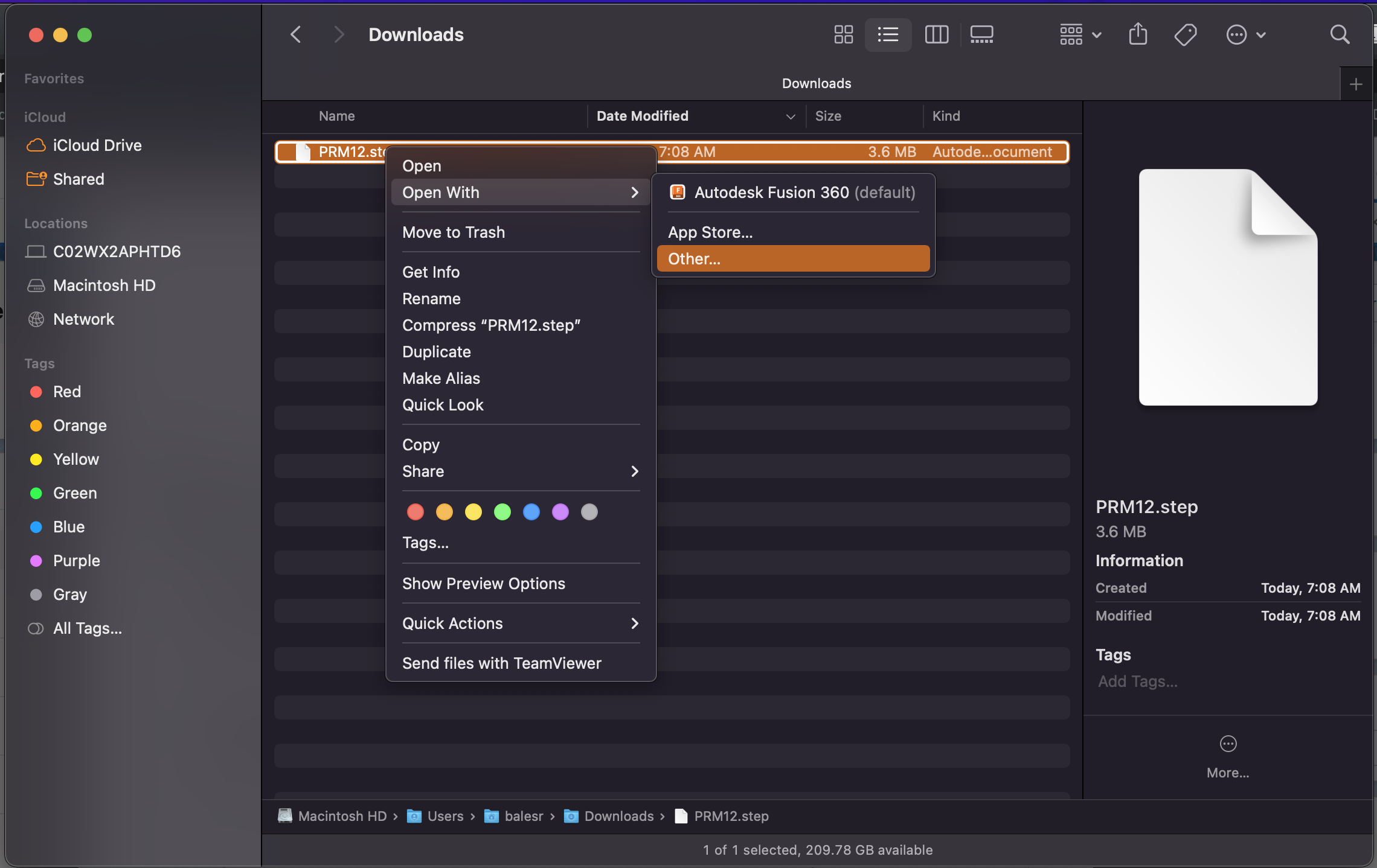Toggle list view mode
The image size is (1377, 868).
[888, 34]
